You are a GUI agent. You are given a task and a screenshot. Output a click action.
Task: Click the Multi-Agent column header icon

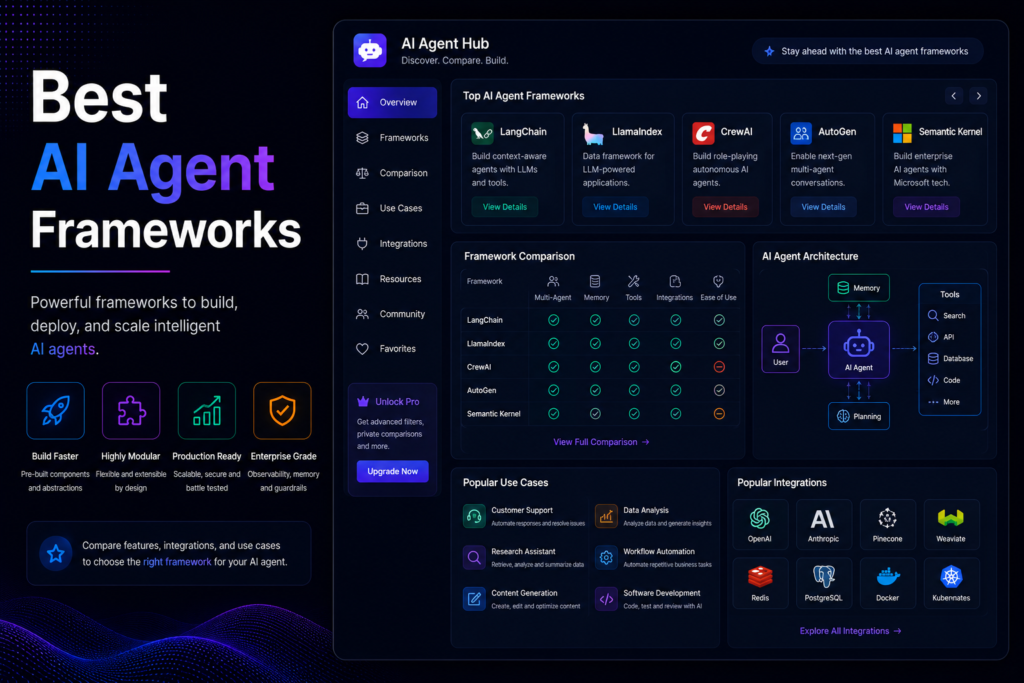553,281
